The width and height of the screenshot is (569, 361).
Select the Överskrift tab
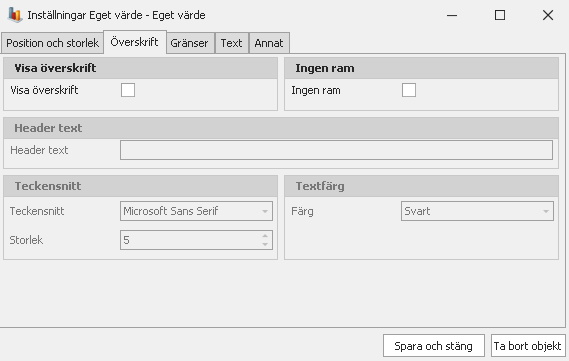(x=135, y=42)
